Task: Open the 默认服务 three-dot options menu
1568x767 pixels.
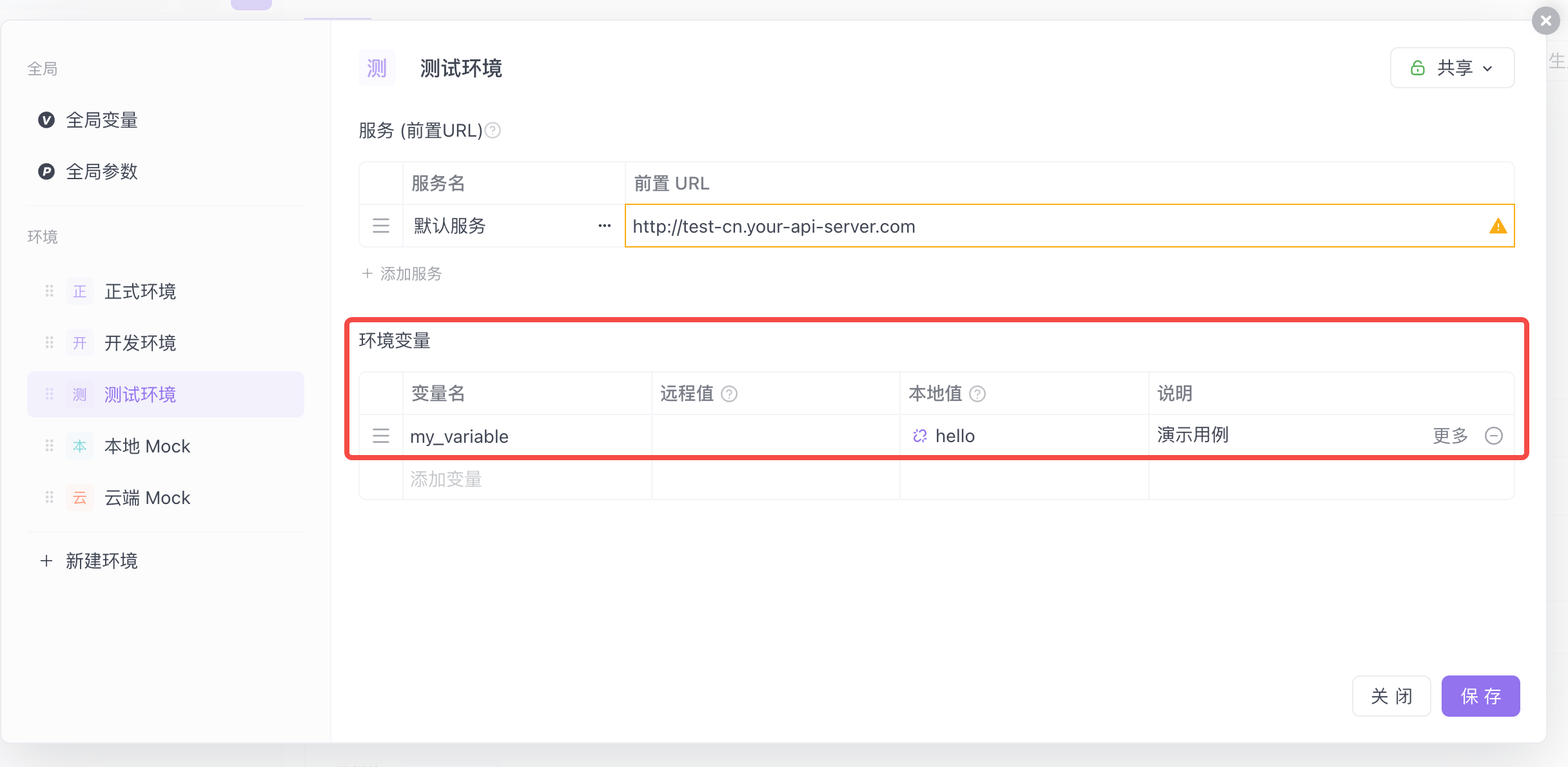Action: [604, 226]
